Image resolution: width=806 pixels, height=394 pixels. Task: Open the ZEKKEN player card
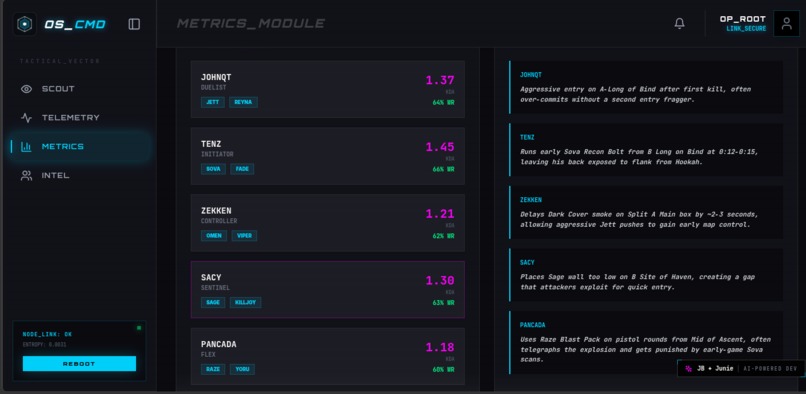pyautogui.click(x=327, y=223)
